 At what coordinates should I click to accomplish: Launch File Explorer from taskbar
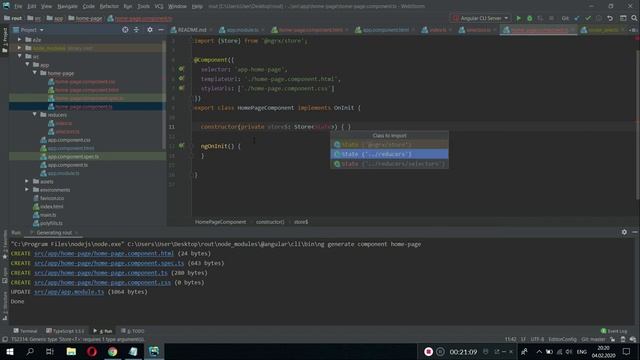tap(71, 351)
